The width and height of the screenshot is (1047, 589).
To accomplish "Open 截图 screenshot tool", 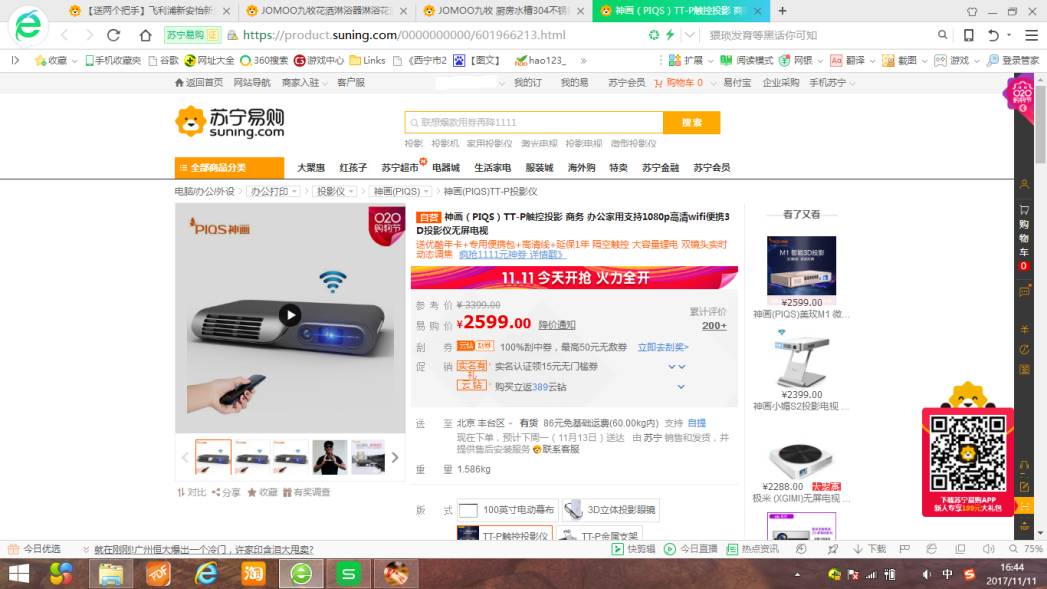I will tap(900, 60).
